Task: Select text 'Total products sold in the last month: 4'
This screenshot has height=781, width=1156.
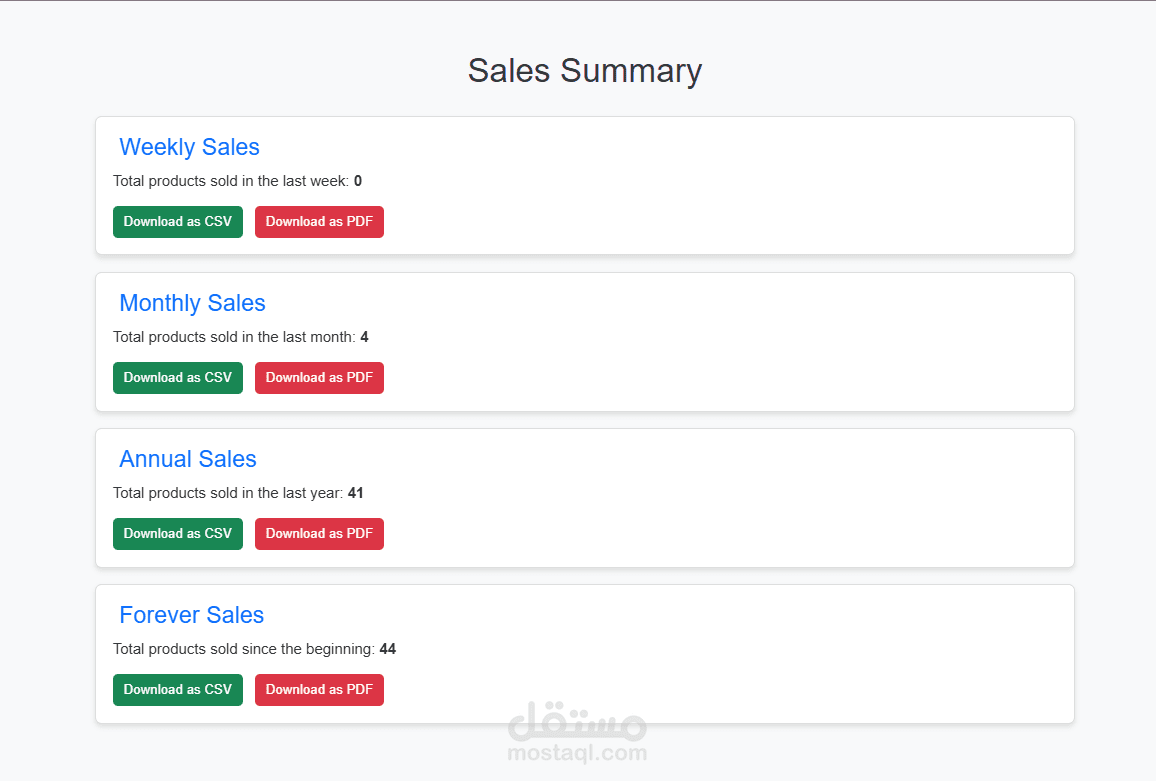Action: pos(240,337)
